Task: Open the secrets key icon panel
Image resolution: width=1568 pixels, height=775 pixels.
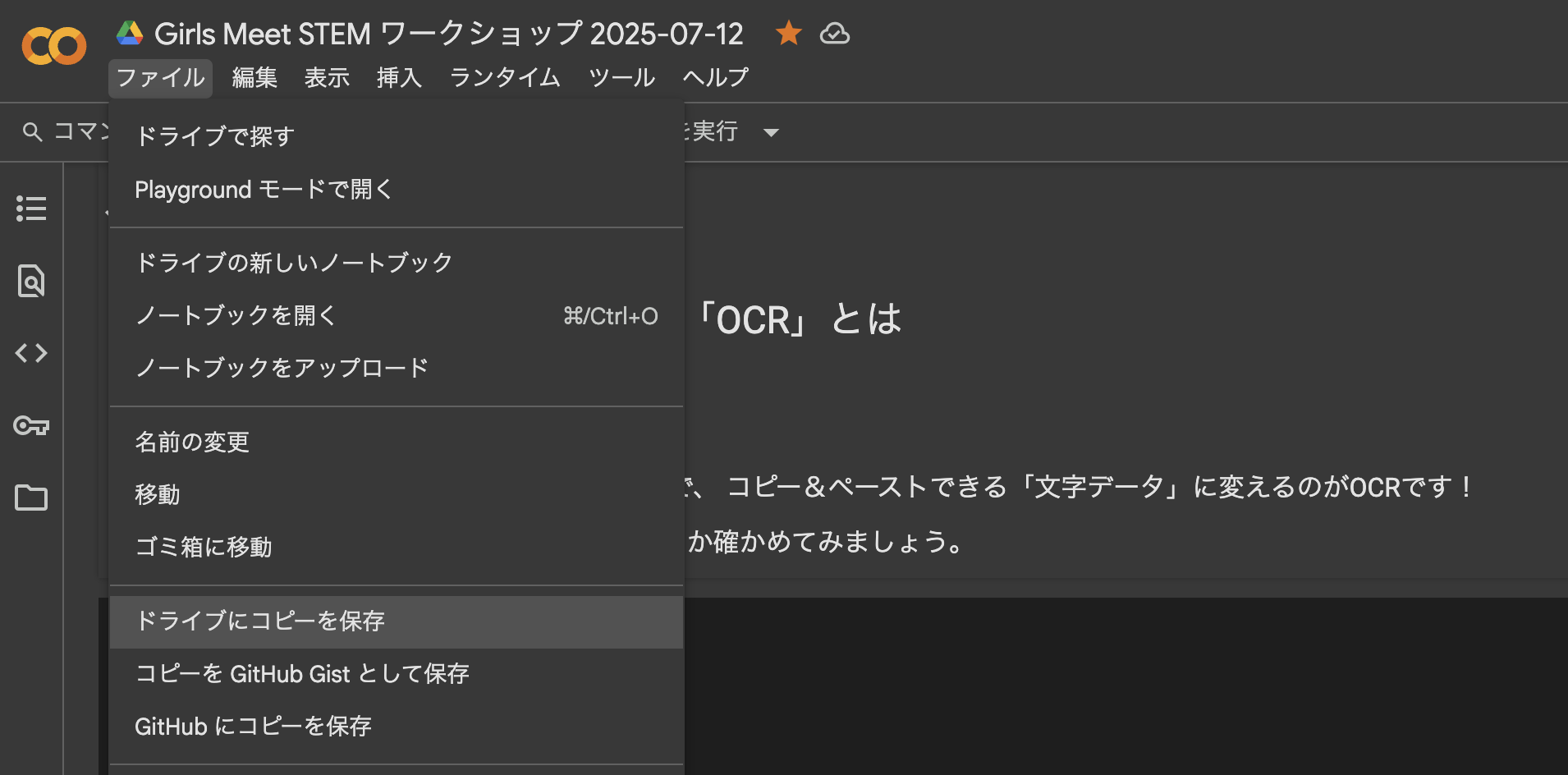Action: coord(31,425)
